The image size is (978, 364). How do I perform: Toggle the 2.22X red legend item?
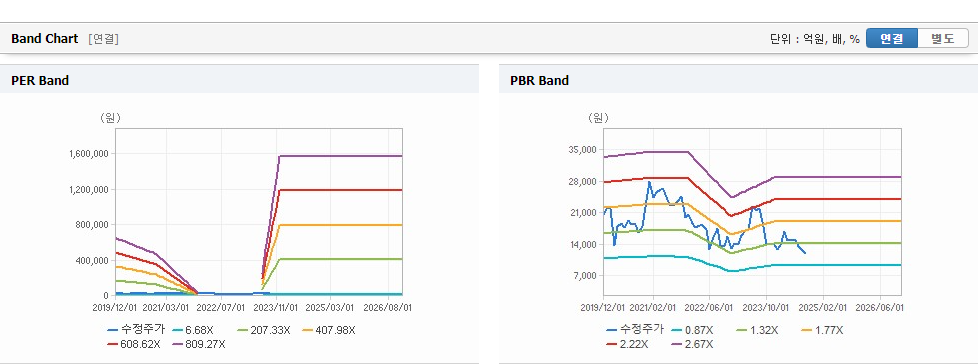627,343
